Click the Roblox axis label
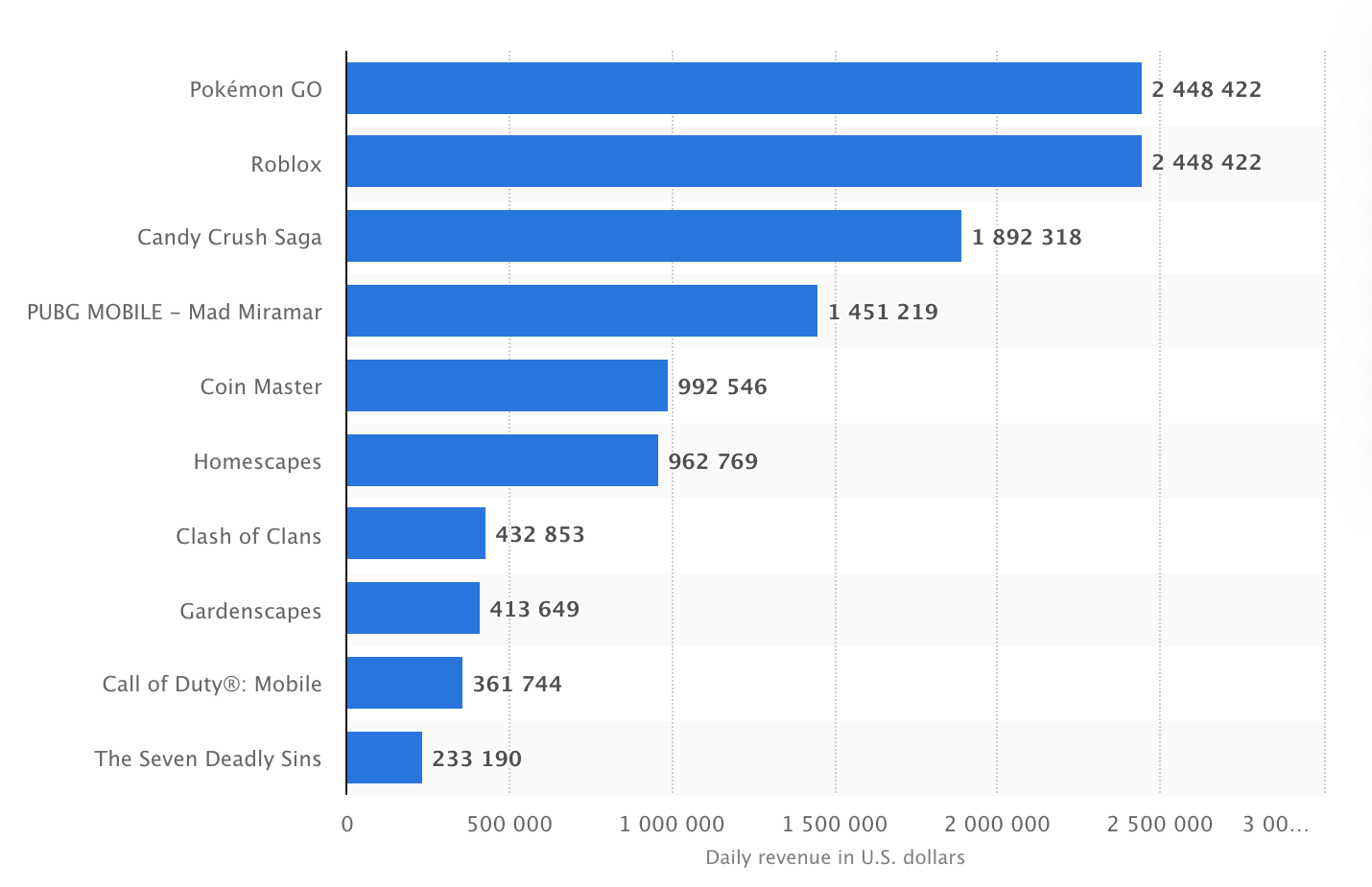 pyautogui.click(x=285, y=163)
